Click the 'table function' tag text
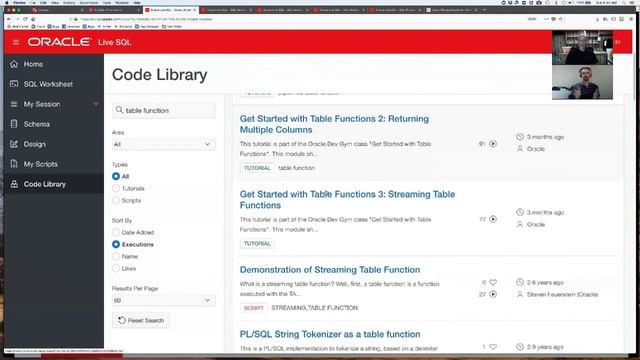640x360 pixels. point(297,168)
